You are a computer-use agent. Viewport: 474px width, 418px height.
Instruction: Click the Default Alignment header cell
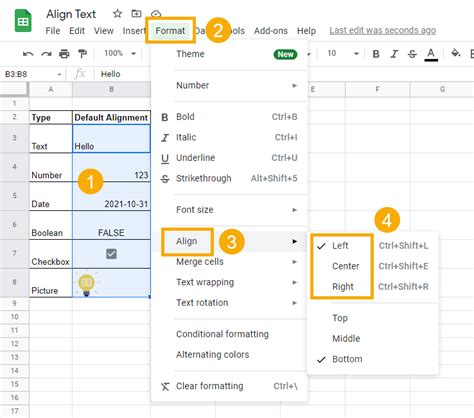tap(111, 117)
